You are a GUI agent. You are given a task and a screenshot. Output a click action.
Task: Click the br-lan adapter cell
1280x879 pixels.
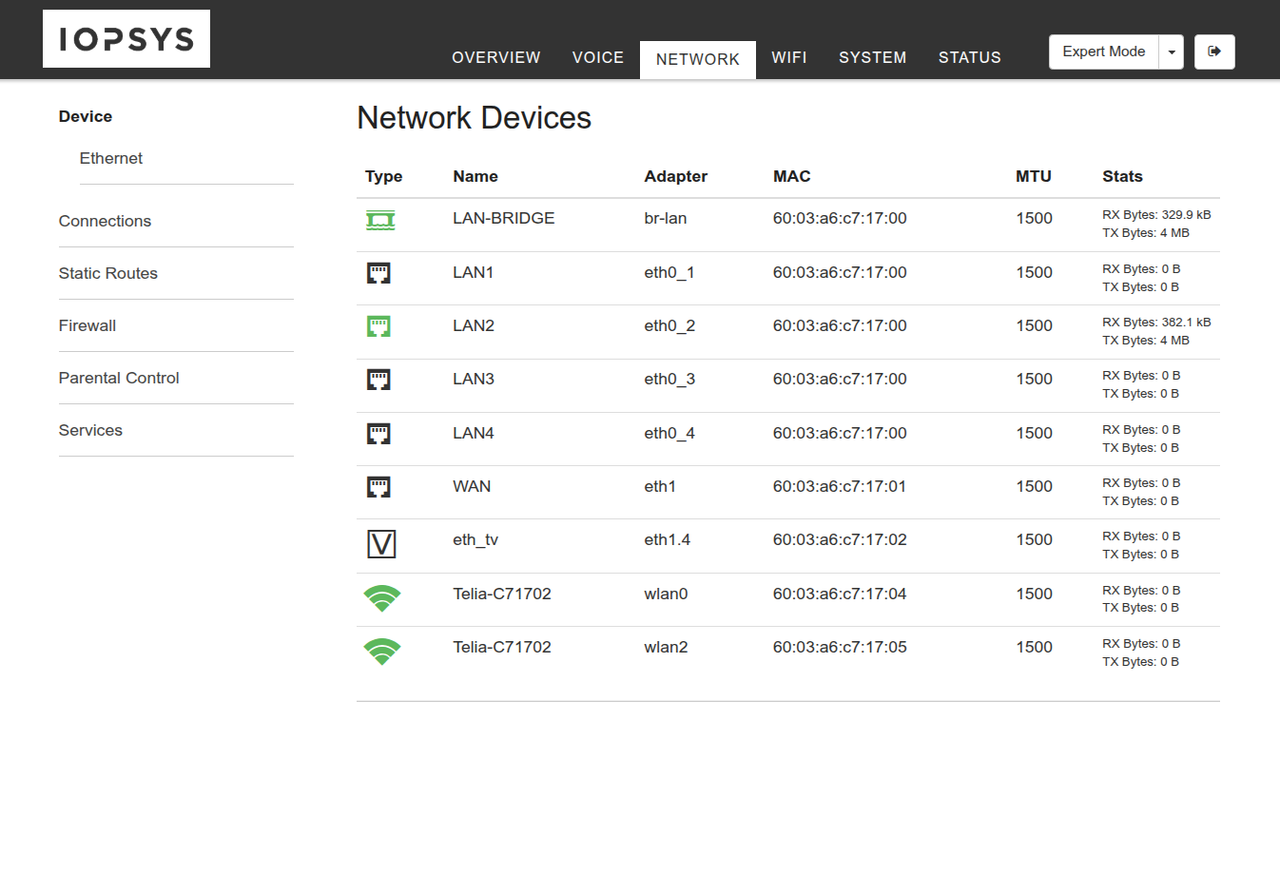pos(665,218)
